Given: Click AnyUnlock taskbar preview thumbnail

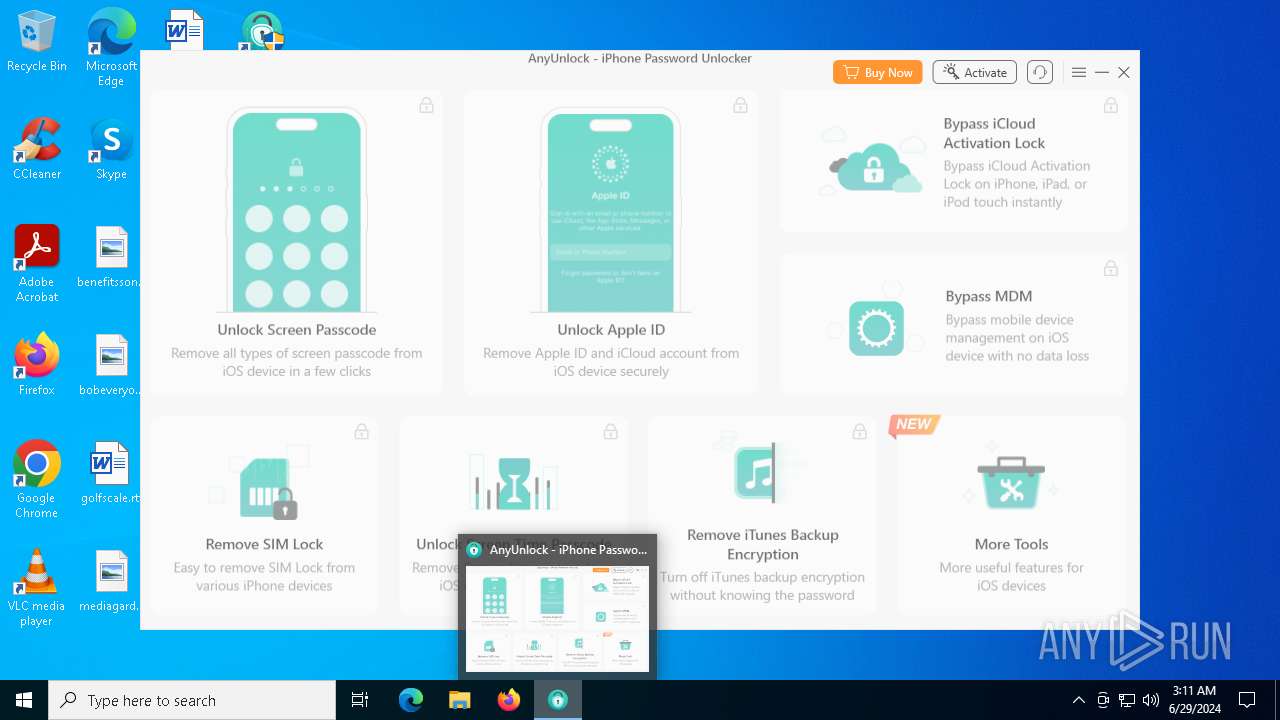Looking at the screenshot, I should [557, 618].
